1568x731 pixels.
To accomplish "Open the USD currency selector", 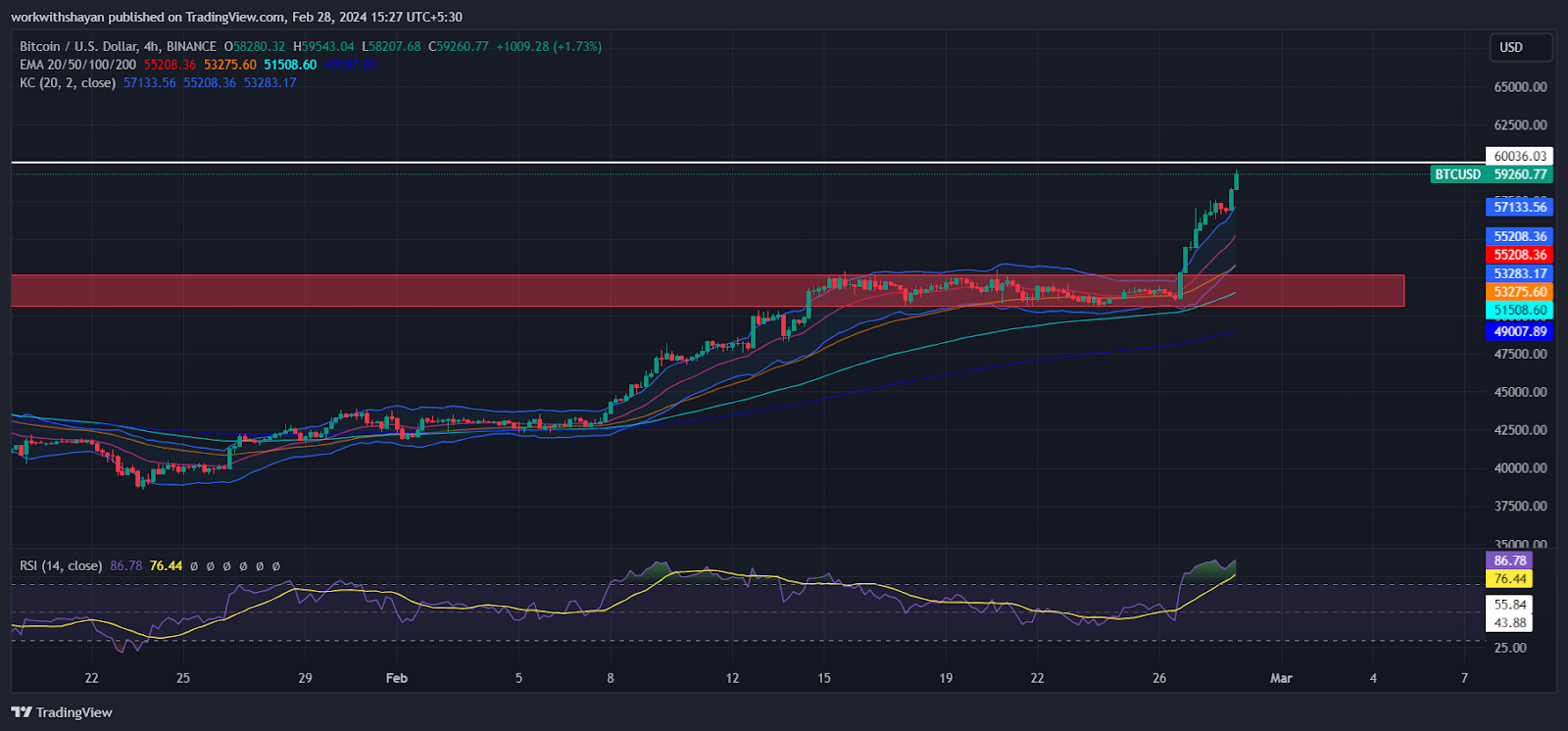I will 1521,47.
